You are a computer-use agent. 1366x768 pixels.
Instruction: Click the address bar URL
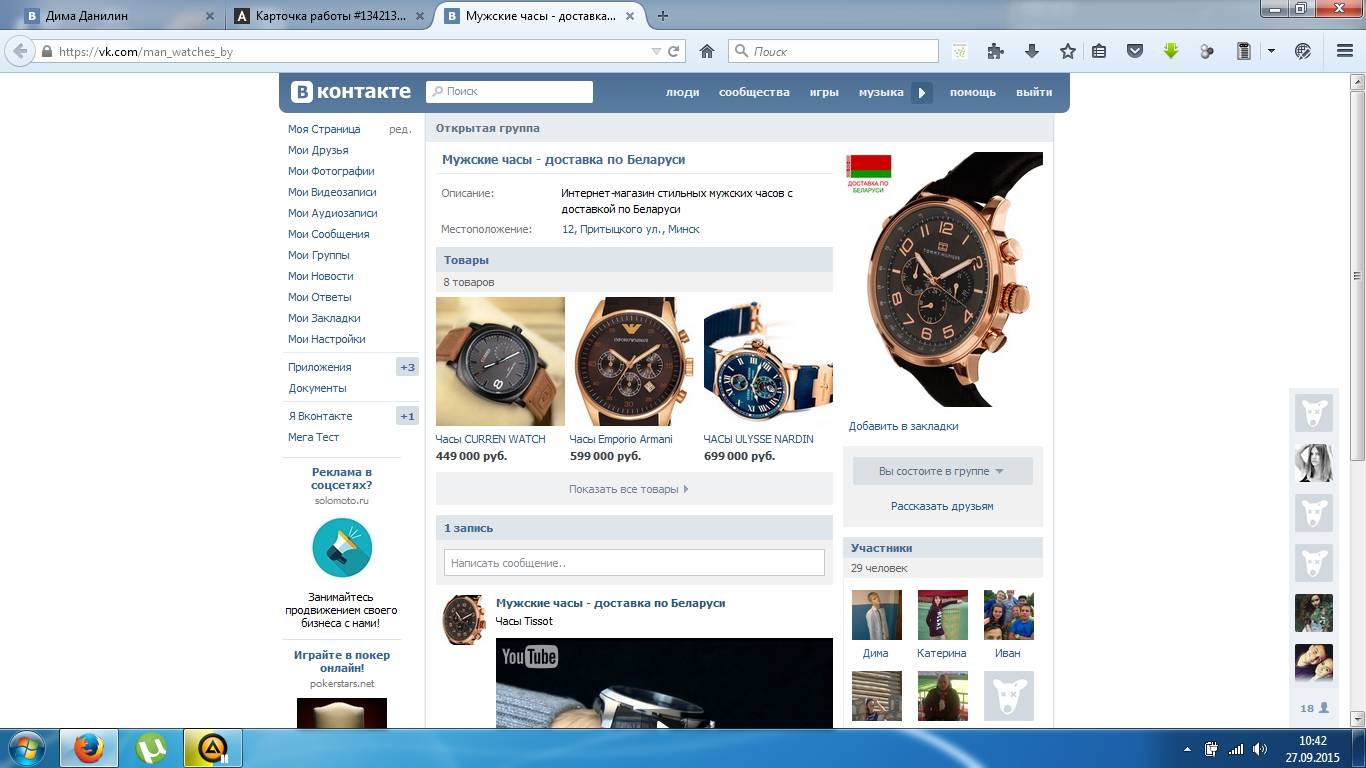click(146, 51)
